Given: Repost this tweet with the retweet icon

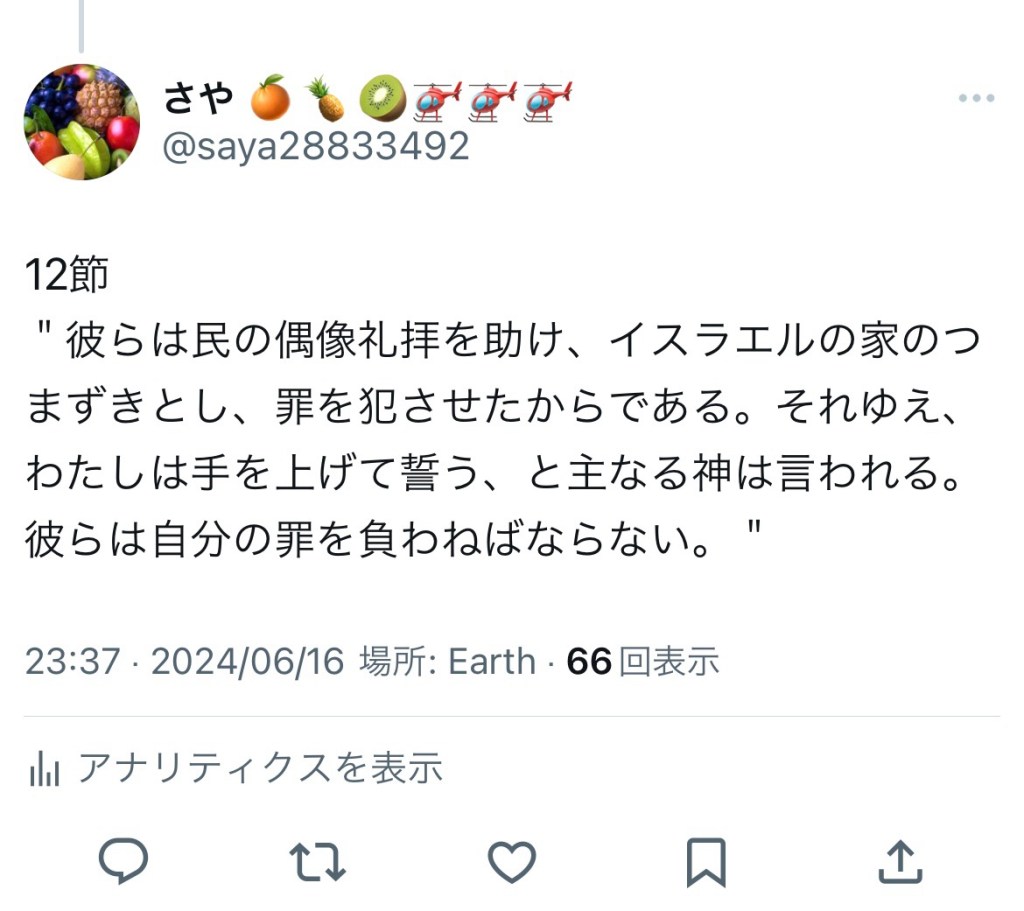Looking at the screenshot, I should click(317, 862).
